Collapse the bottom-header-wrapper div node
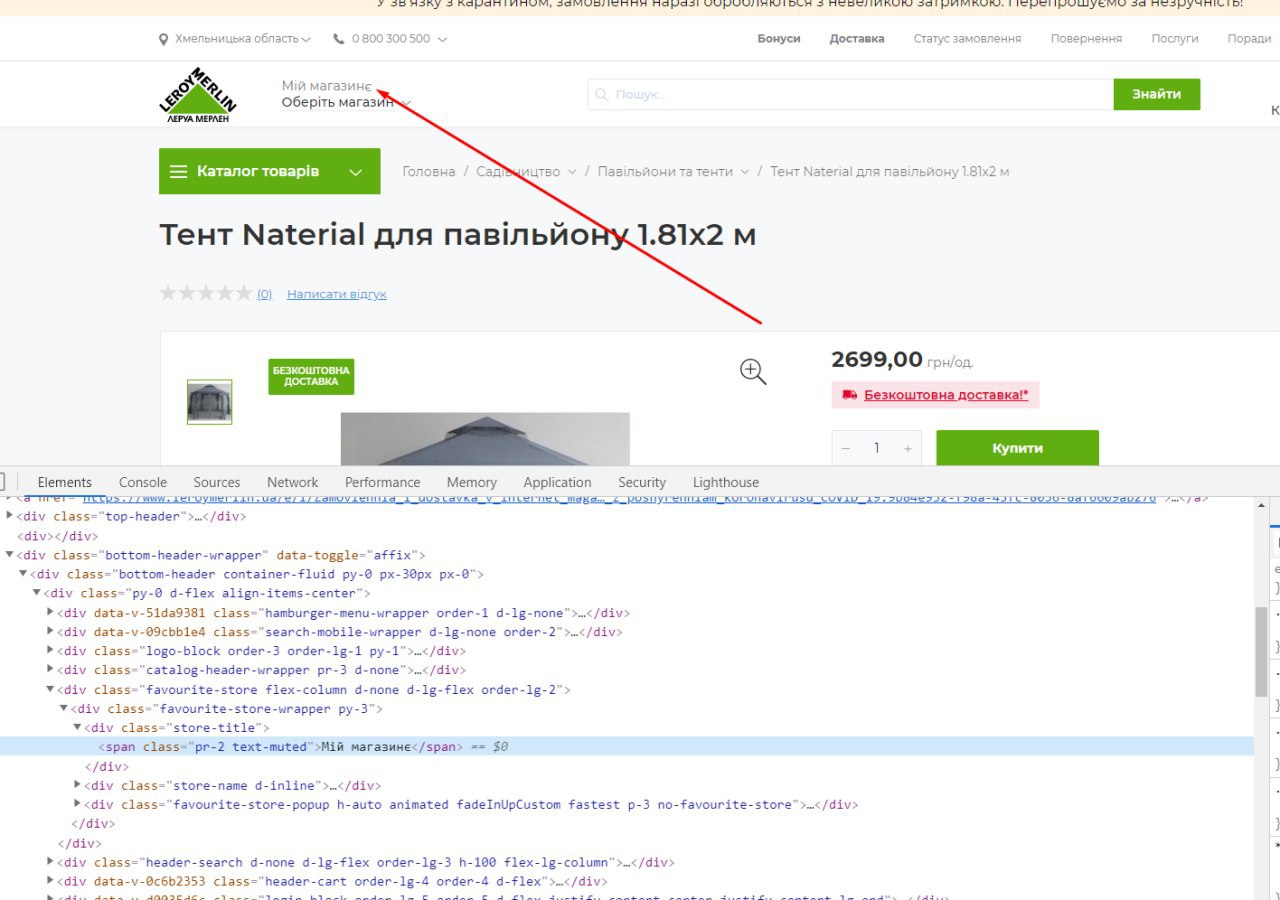The height and width of the screenshot is (900, 1280). point(10,555)
